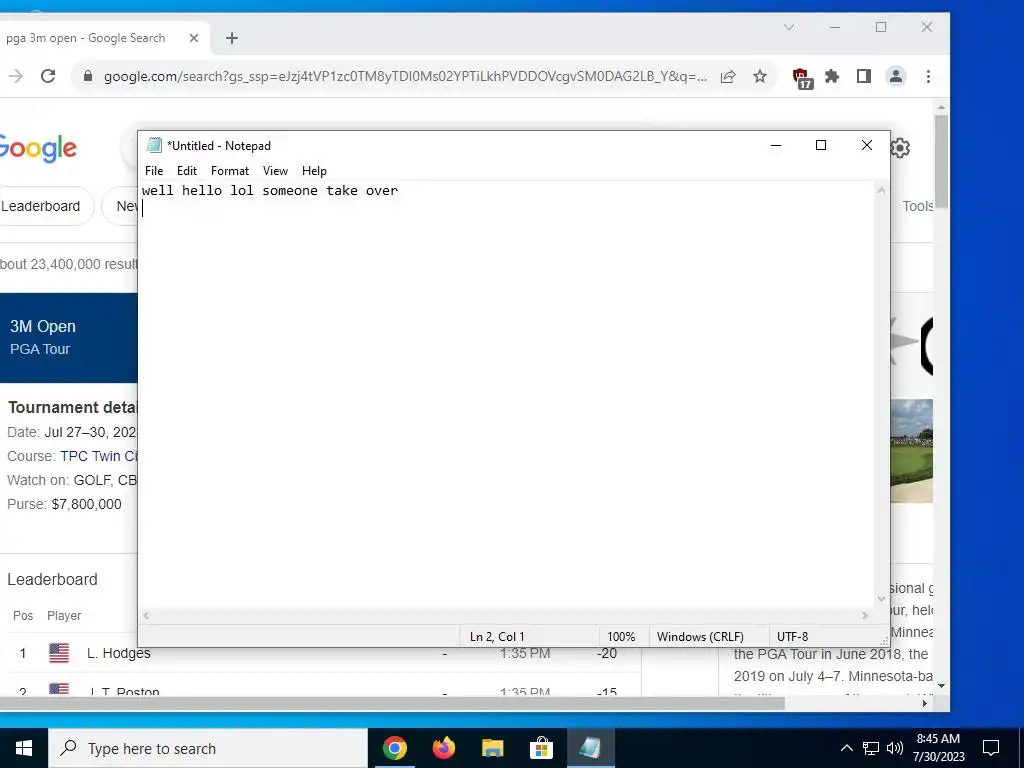1024x768 pixels.
Task: Click the Notepad horizontal scrollbar right arrow
Action: coord(865,616)
